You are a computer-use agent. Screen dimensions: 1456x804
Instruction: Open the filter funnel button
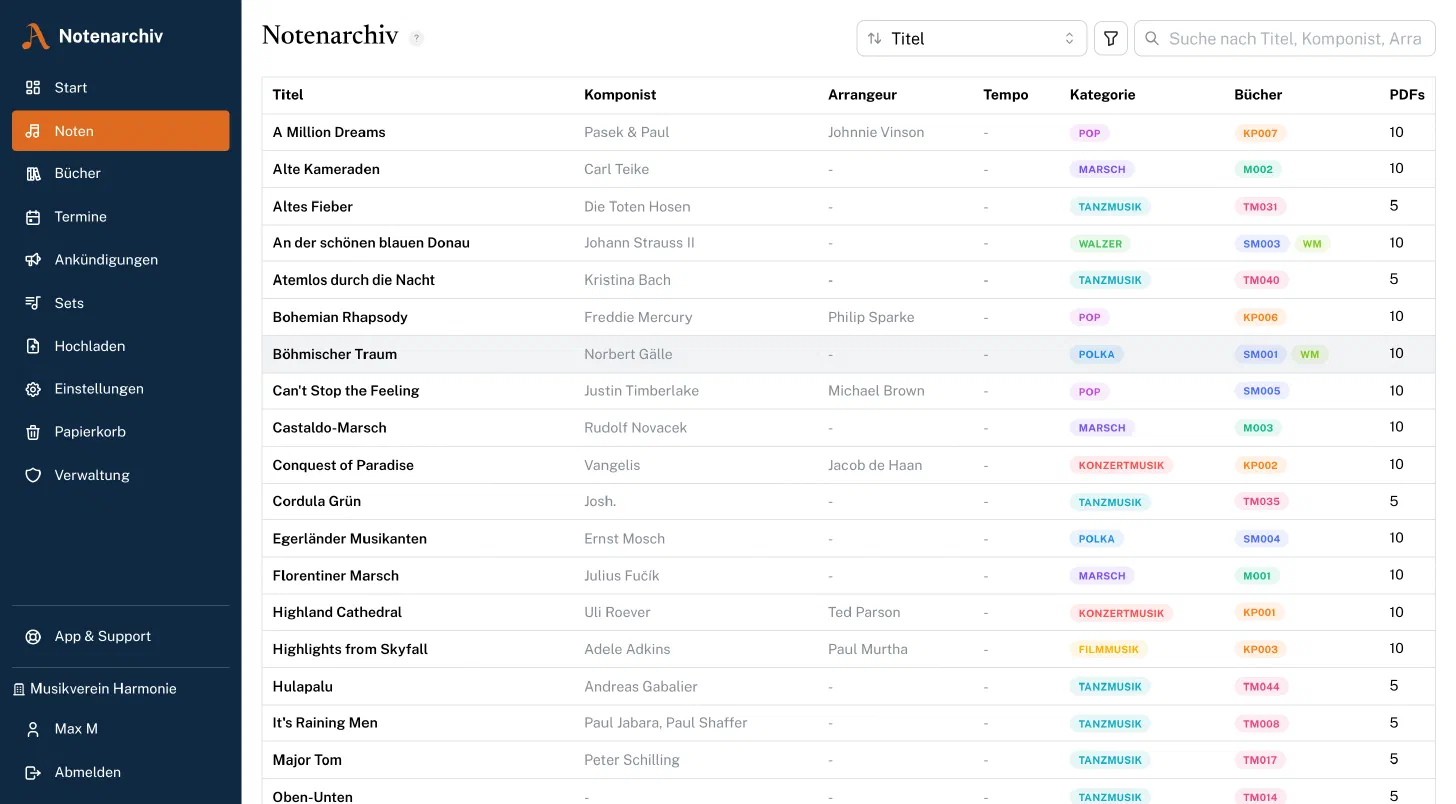(1111, 38)
